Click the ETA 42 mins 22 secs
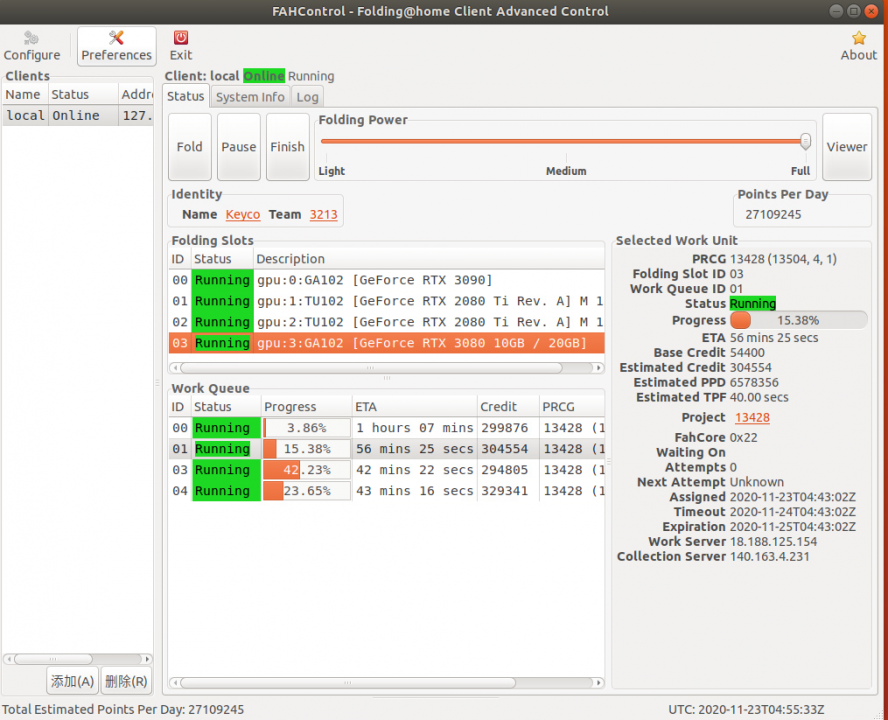The image size is (888, 720). coord(413,470)
